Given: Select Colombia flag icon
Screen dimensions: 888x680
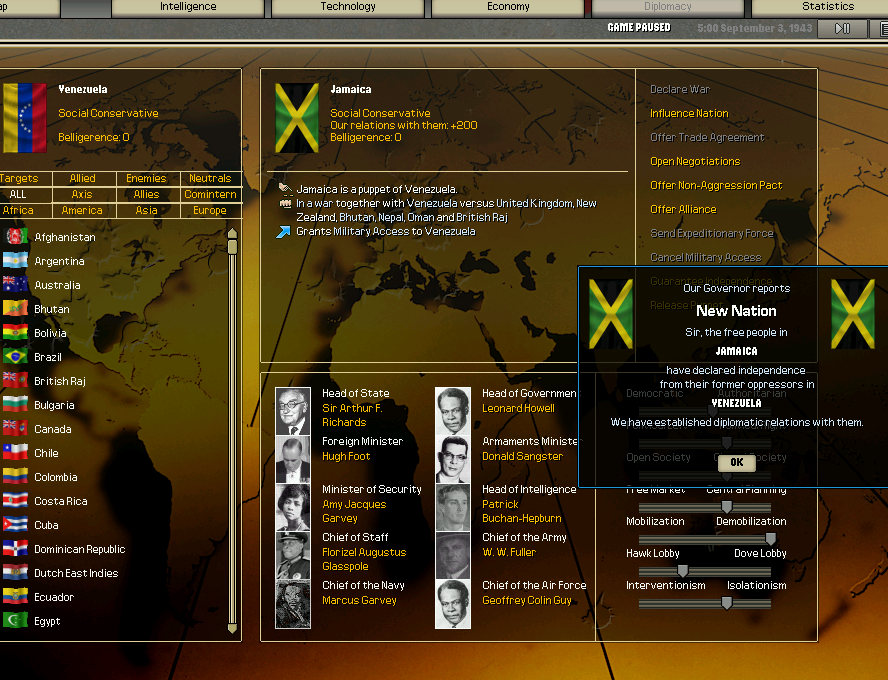Looking at the screenshot, I should pyautogui.click(x=15, y=477).
